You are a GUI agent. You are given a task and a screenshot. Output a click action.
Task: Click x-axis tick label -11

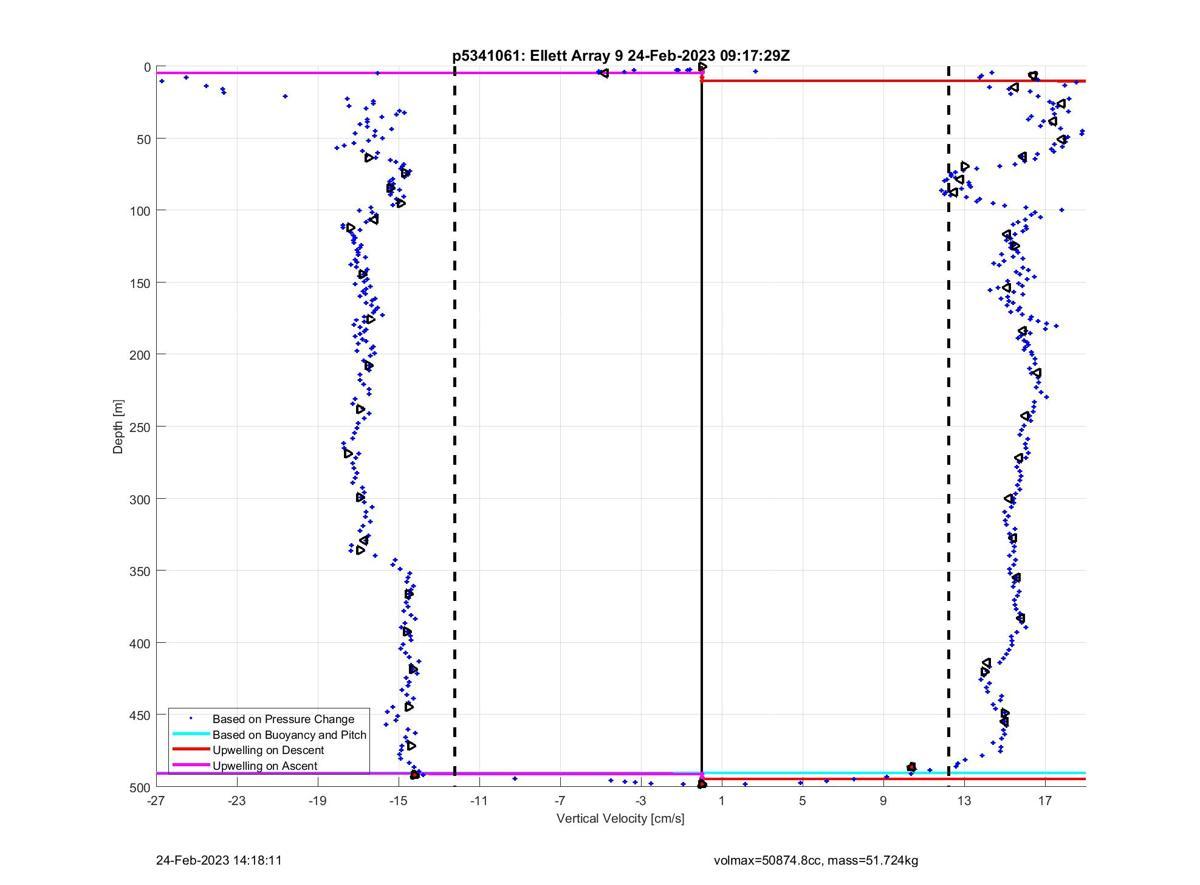479,800
